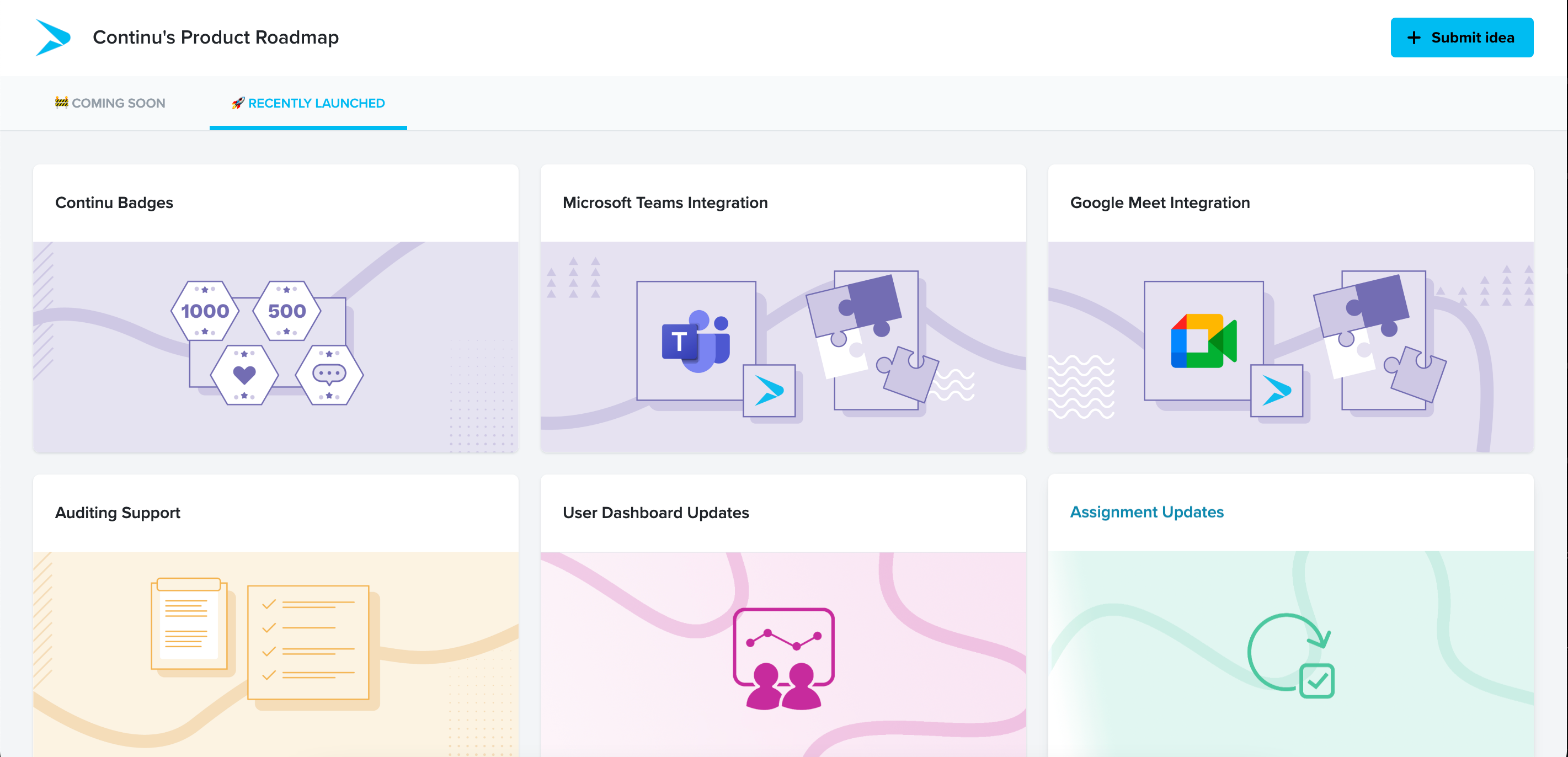This screenshot has width=1568, height=757.
Task: Click the 1000 points hexagon badge
Action: [x=205, y=311]
